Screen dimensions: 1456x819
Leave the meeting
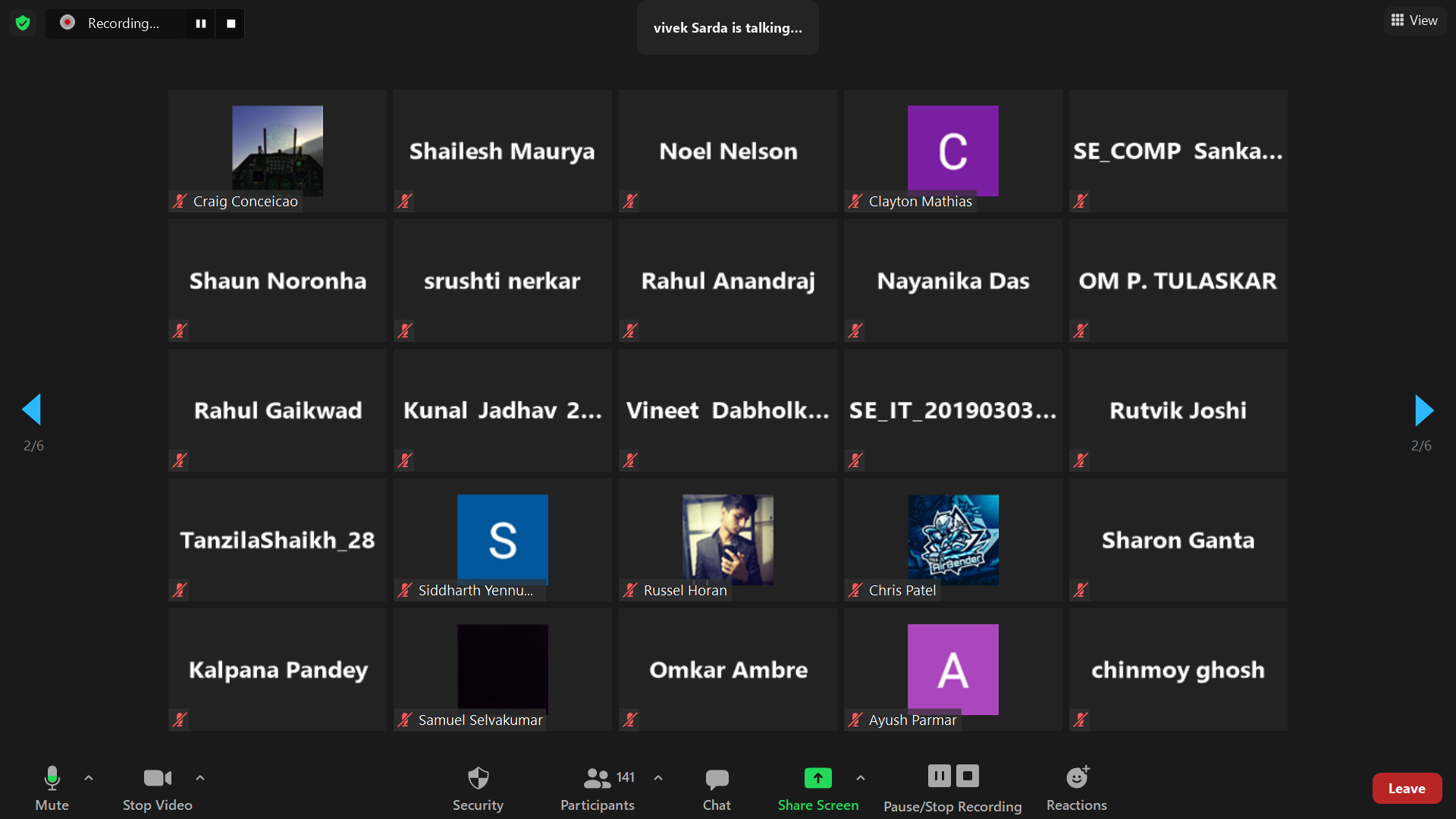(x=1407, y=789)
